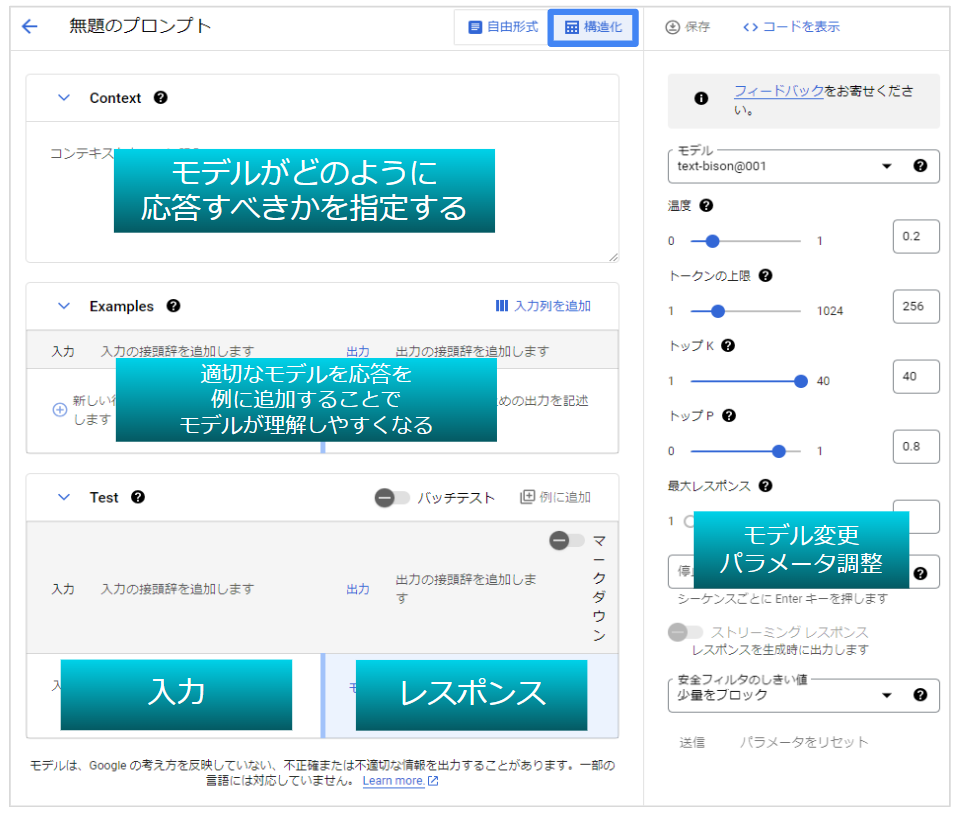Open the Context help icon
The image size is (958, 813).
tap(160, 98)
